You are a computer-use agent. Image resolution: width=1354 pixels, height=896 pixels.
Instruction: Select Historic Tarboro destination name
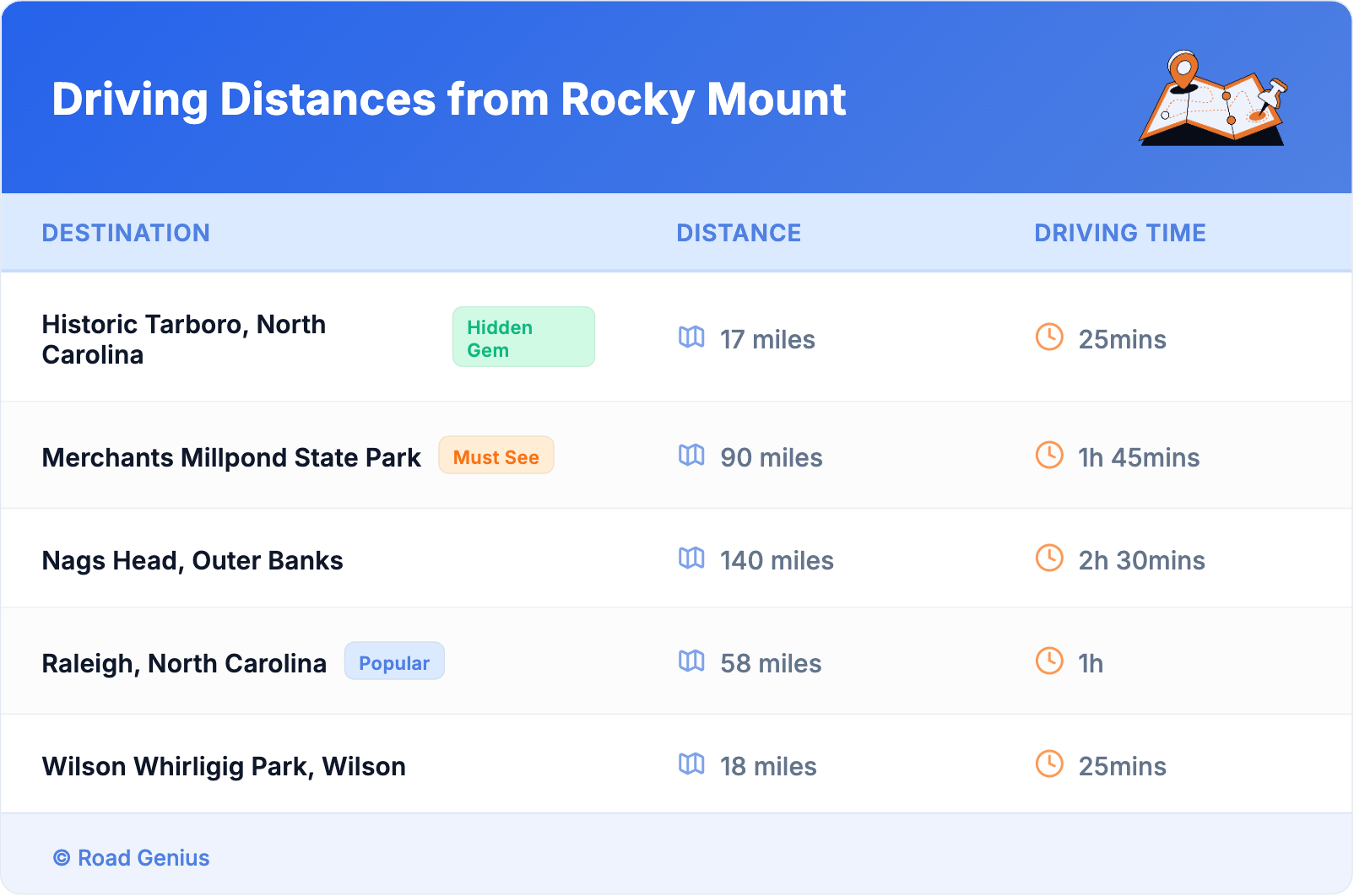click(x=183, y=339)
